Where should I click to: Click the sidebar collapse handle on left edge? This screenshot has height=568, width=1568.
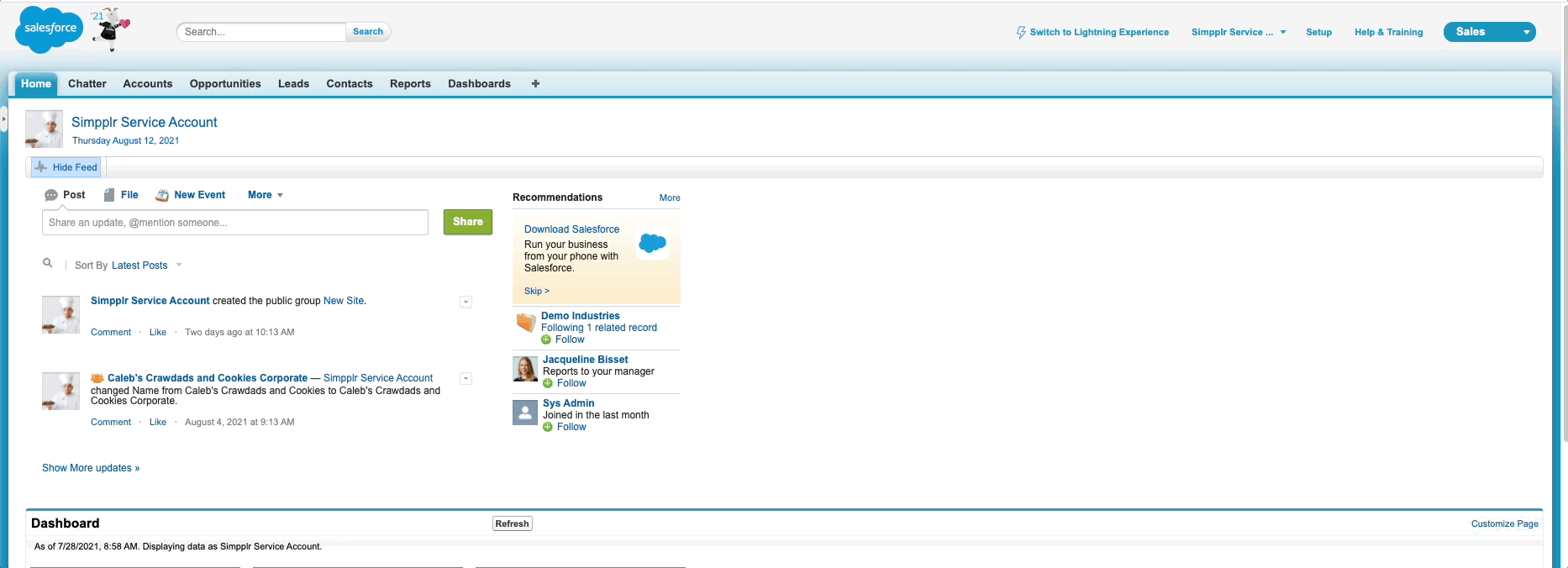[3, 119]
